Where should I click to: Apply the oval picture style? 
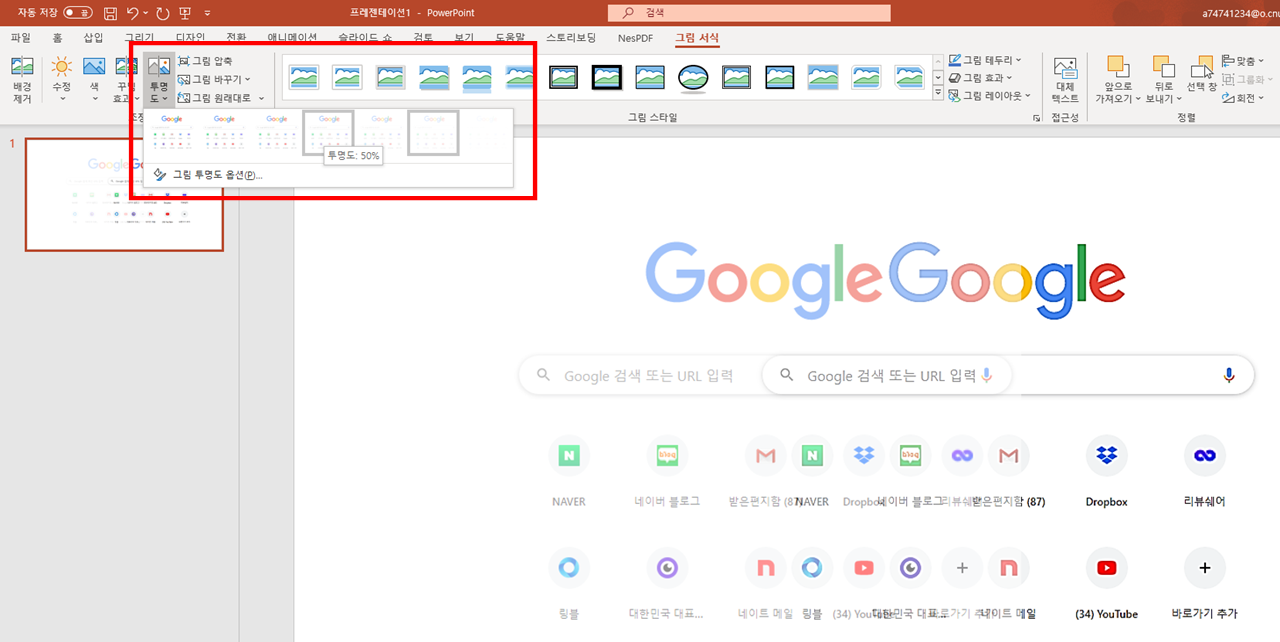[693, 77]
